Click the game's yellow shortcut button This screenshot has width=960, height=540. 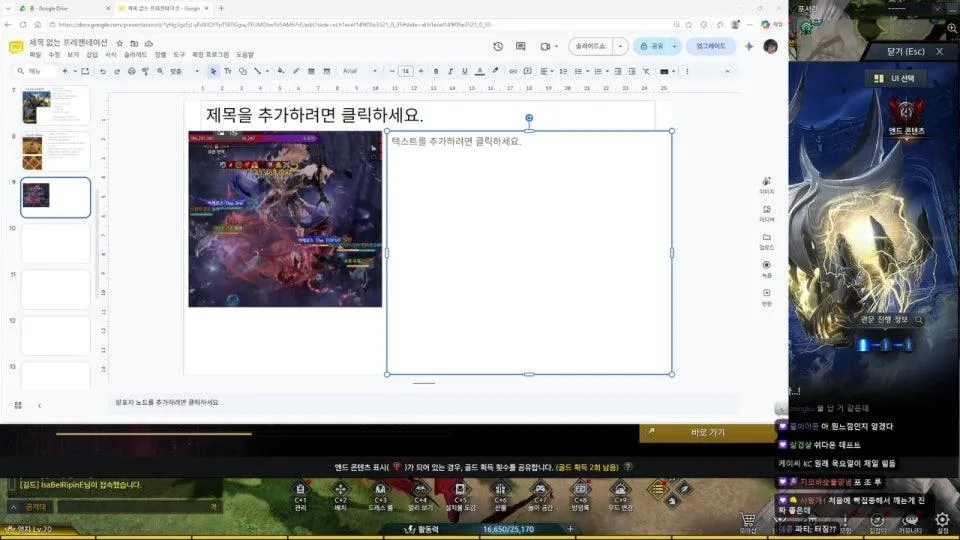click(708, 433)
